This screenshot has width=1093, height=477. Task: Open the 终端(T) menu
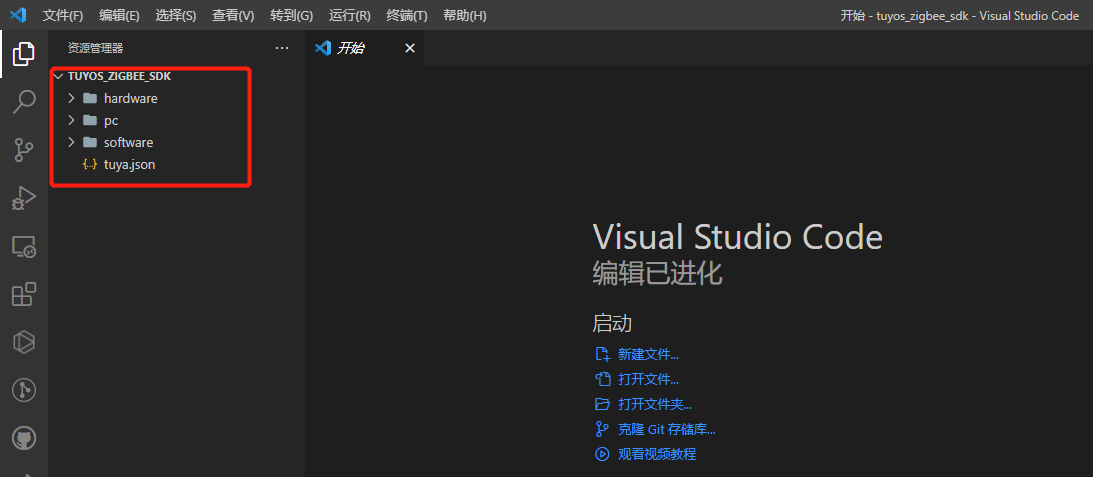pos(406,15)
